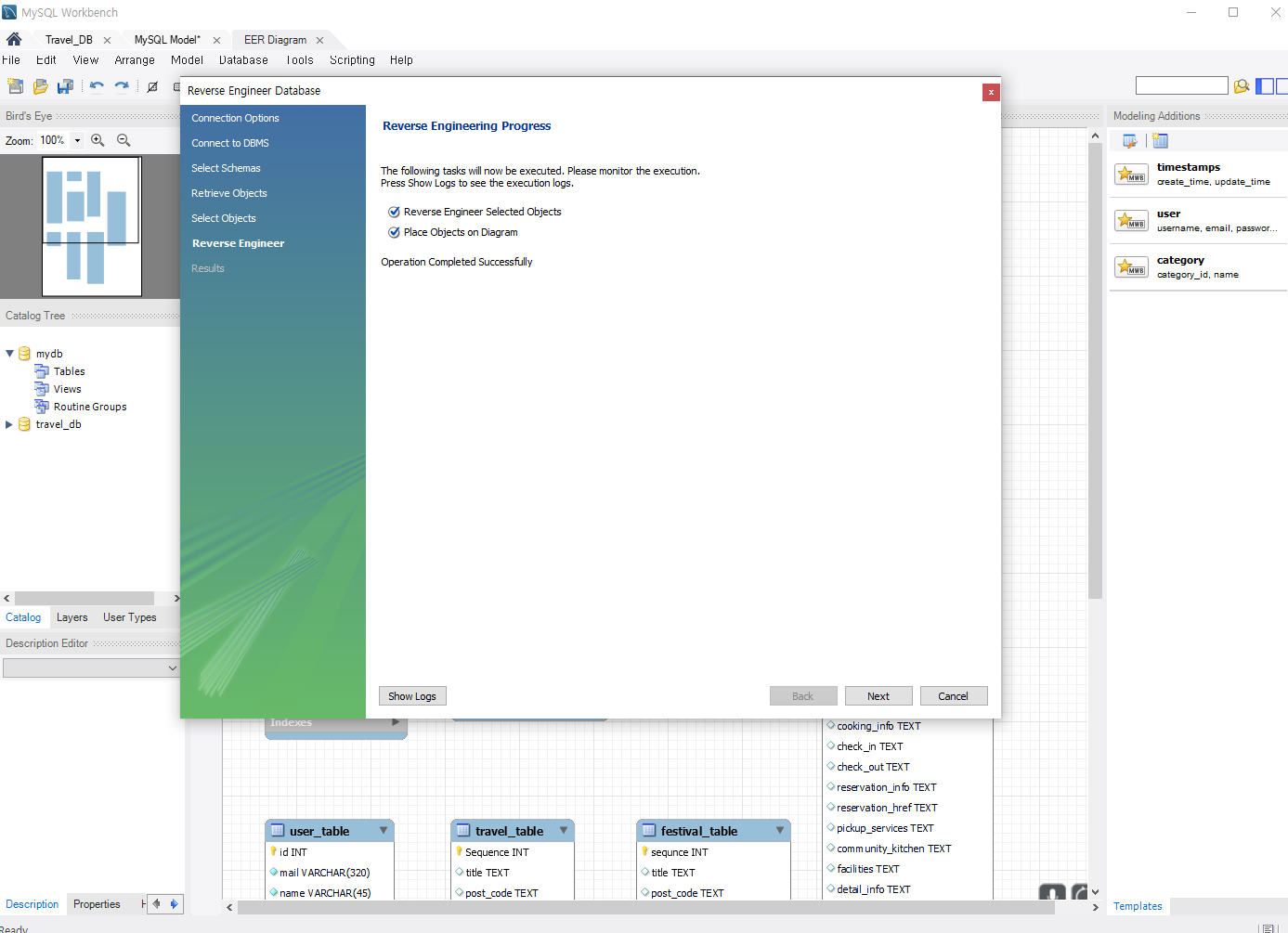The width and height of the screenshot is (1288, 933).
Task: Open the Model menu
Action: click(187, 60)
